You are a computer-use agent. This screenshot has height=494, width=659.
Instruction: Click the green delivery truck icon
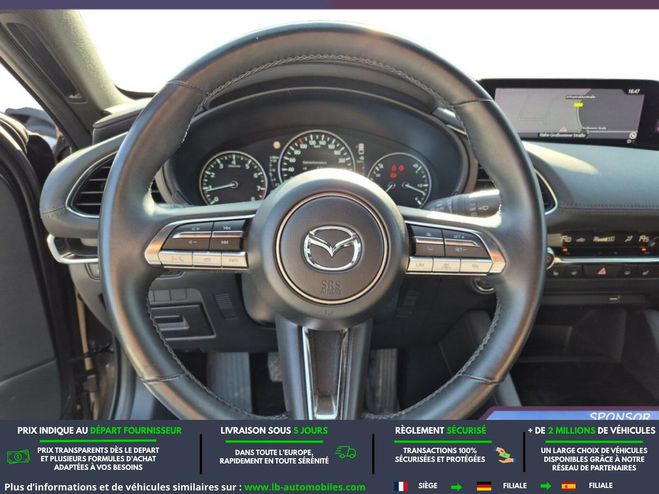[x=346, y=452]
